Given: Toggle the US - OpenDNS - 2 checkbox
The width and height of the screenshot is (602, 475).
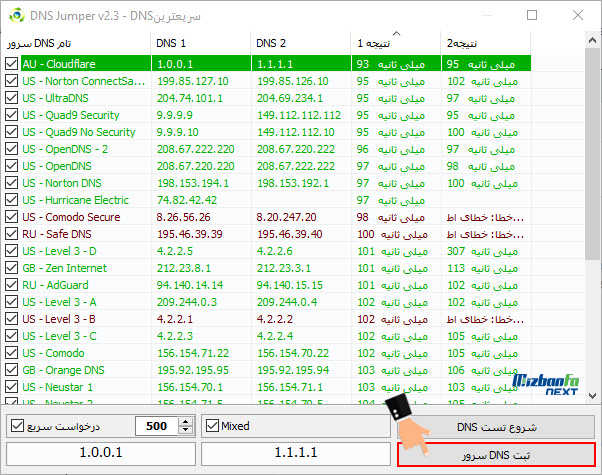Looking at the screenshot, I should [12, 149].
